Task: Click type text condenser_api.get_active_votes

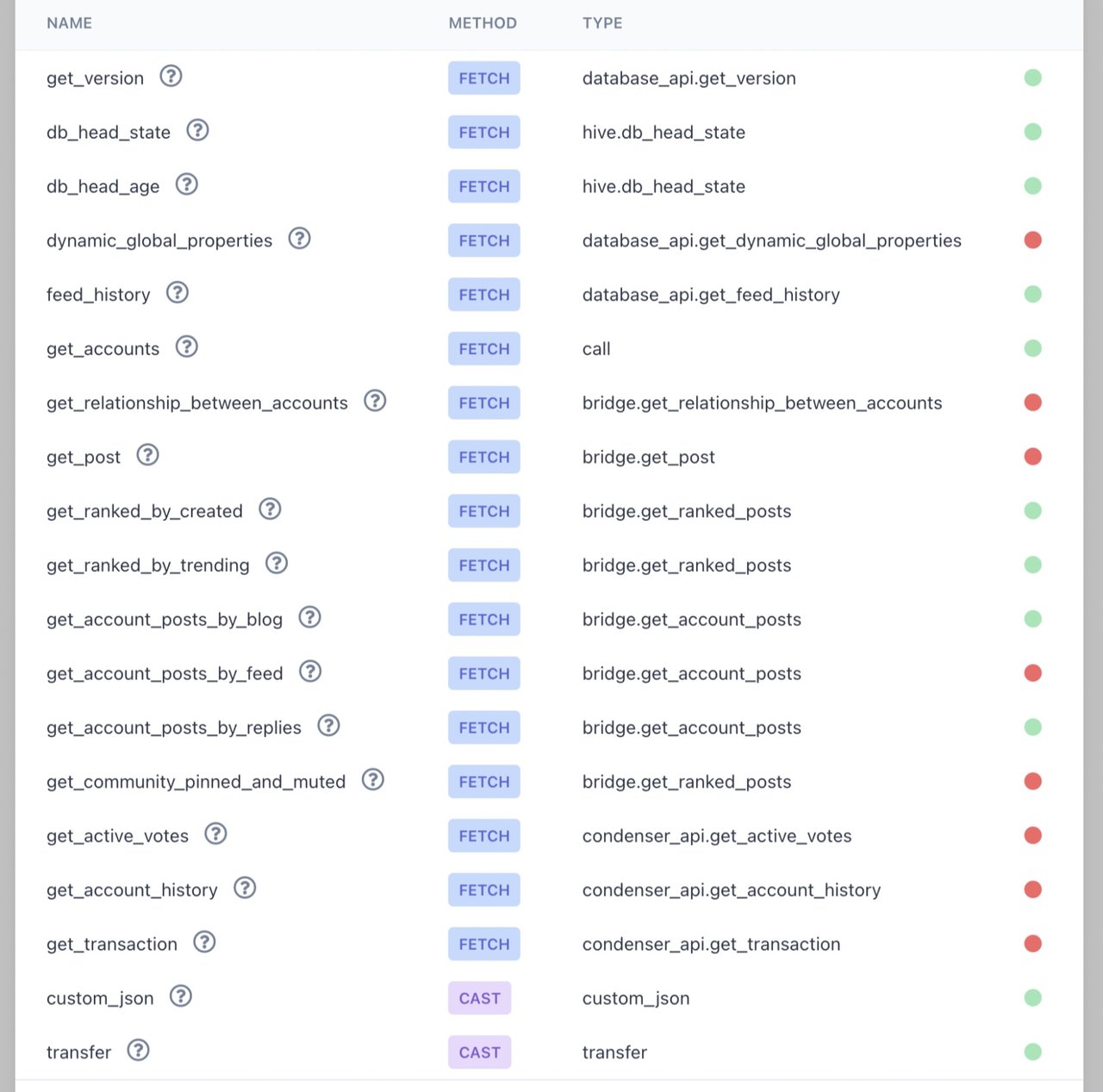Action: tap(717, 836)
